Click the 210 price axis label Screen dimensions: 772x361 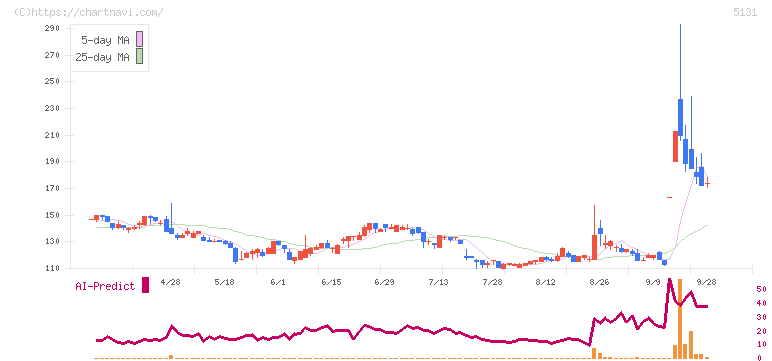point(52,135)
